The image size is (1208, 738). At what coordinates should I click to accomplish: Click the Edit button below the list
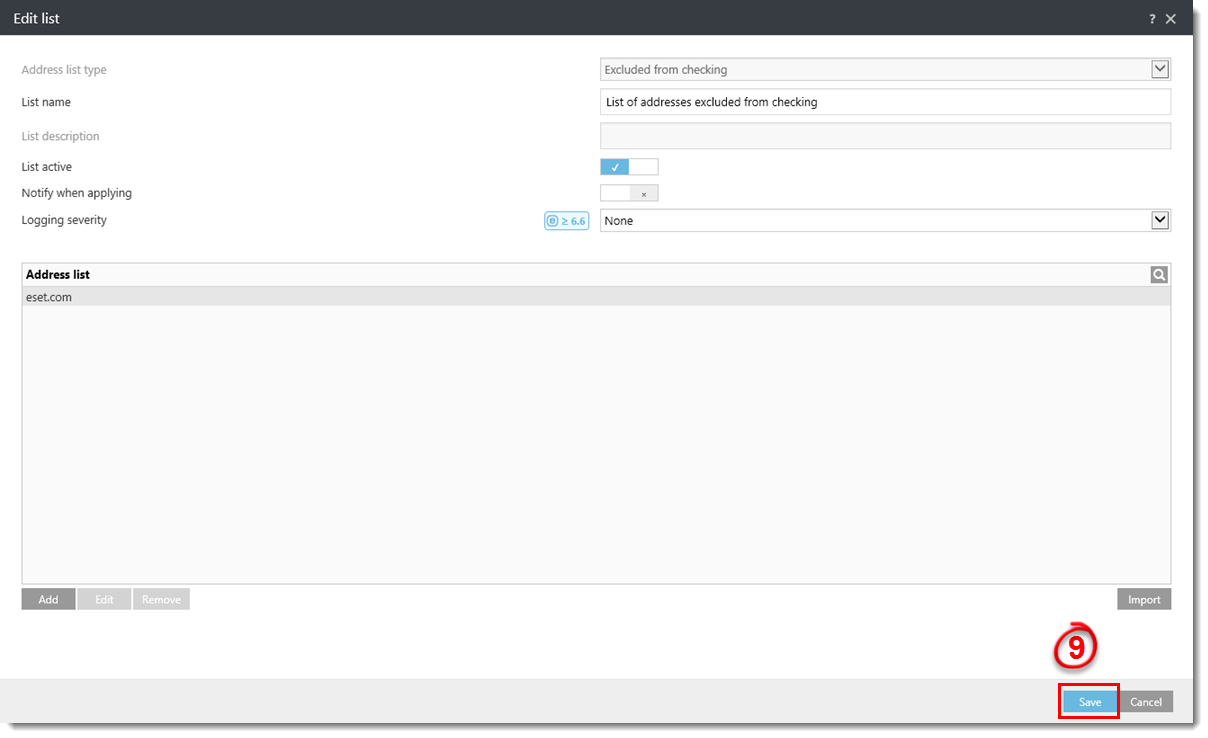point(104,599)
